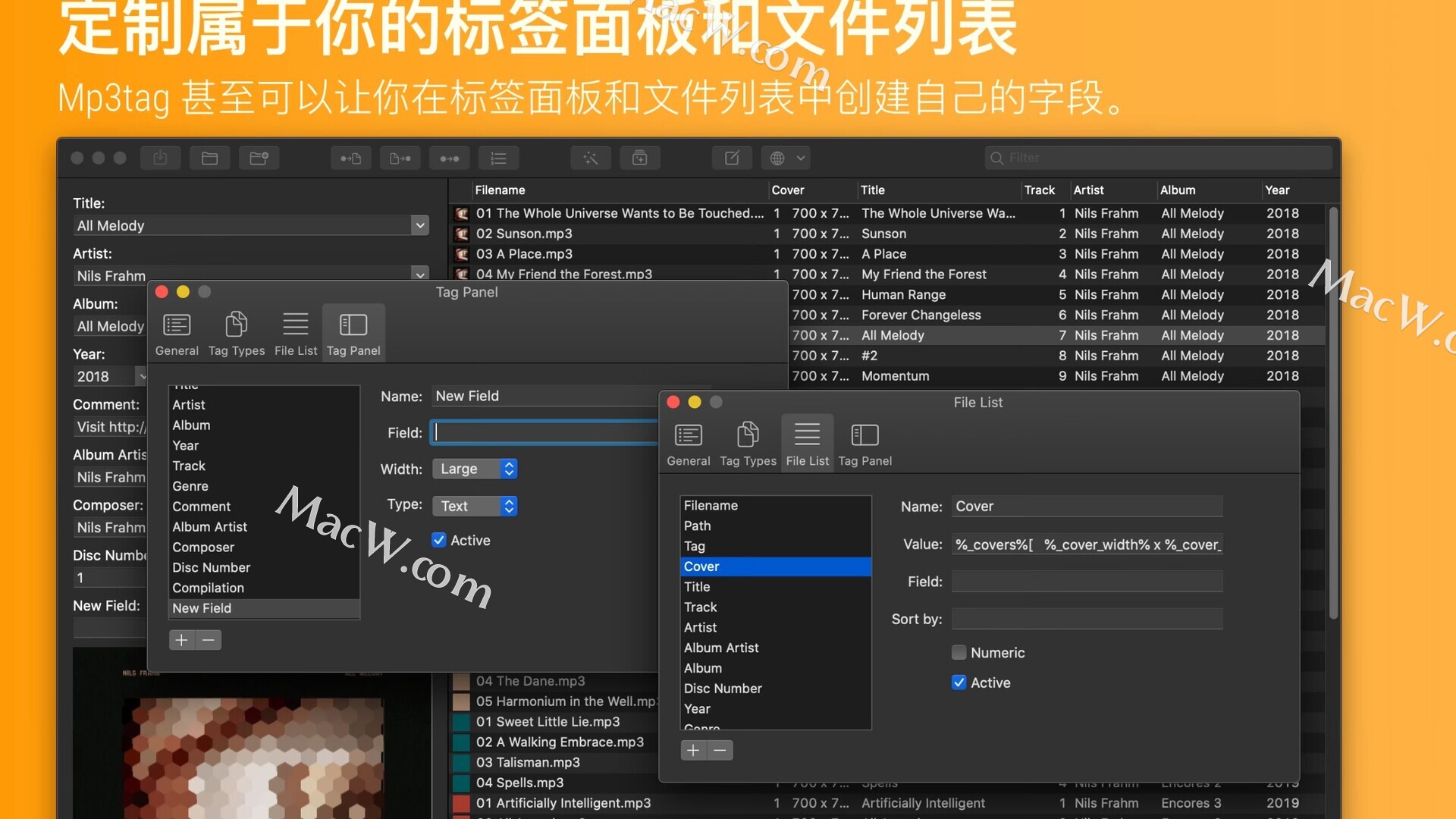
Task: Click the icon beside 04 Spells.mp3
Action: [x=461, y=782]
